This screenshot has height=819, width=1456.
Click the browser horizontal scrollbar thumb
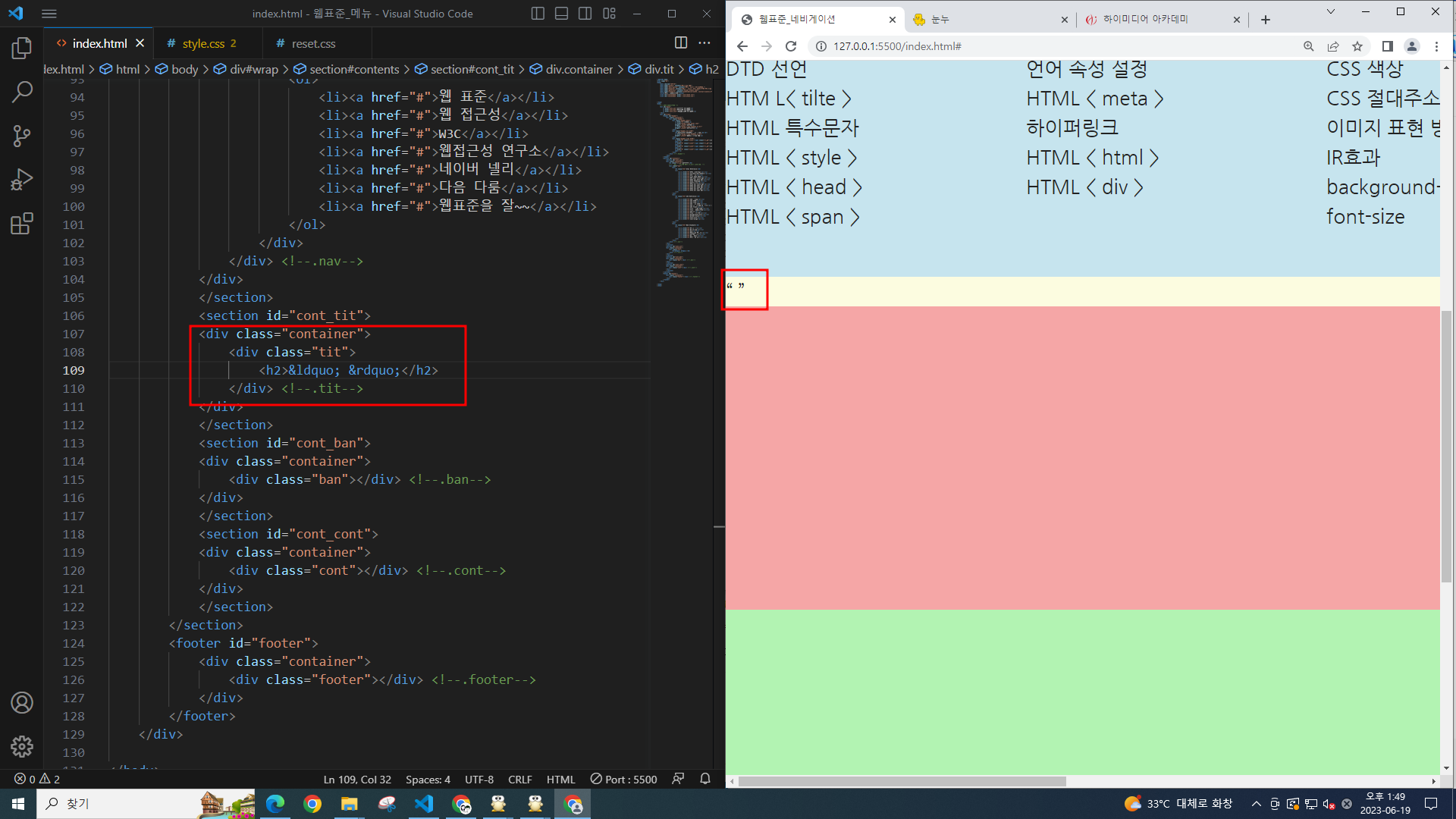(902, 781)
